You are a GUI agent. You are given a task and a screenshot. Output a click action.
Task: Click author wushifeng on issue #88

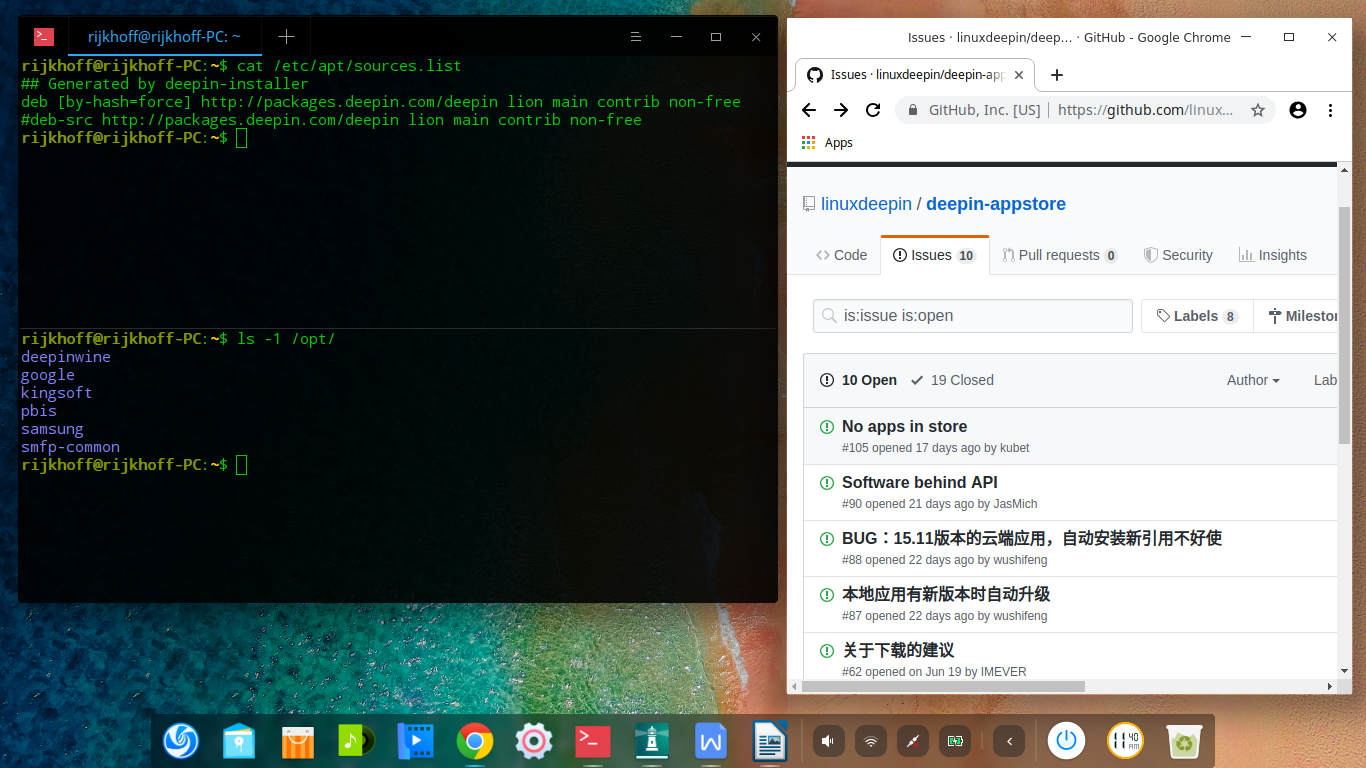click(x=1020, y=560)
